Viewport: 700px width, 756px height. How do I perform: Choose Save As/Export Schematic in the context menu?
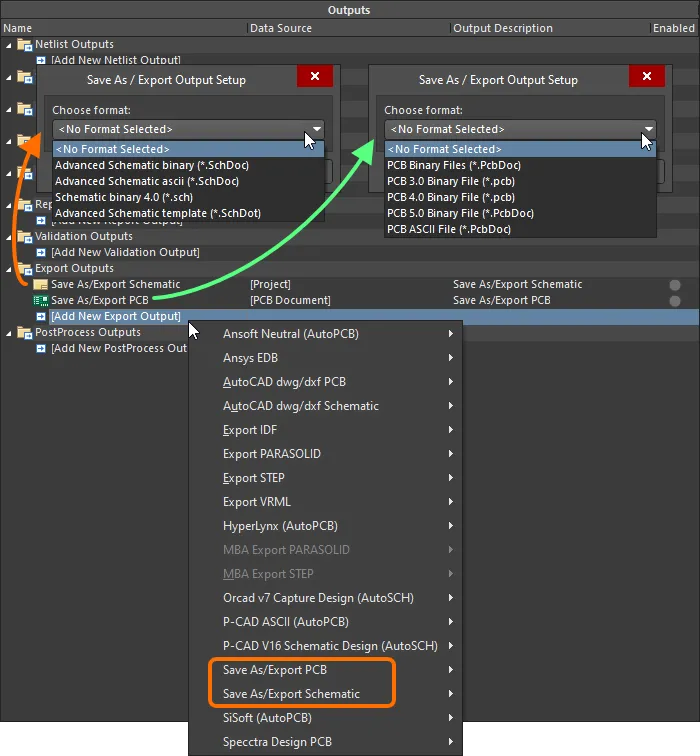pos(325,694)
